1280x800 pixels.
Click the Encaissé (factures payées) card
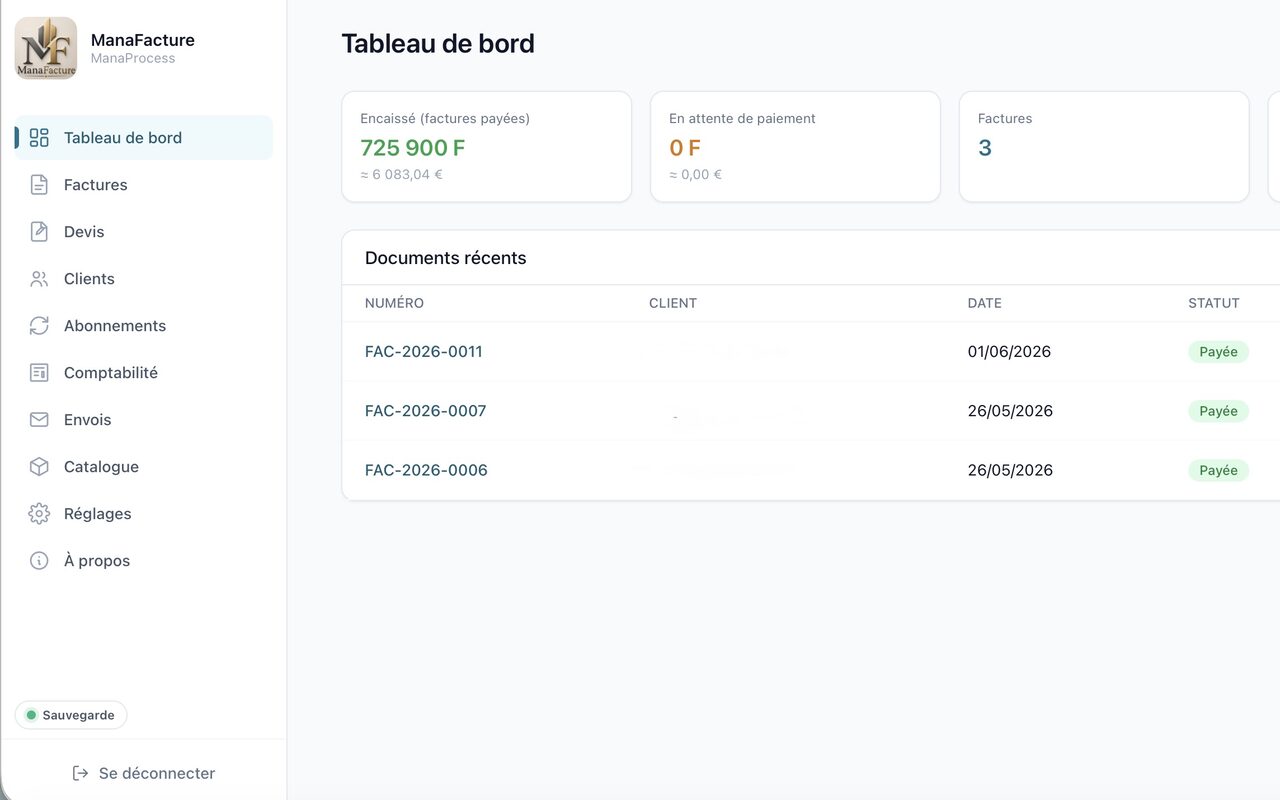coord(487,147)
